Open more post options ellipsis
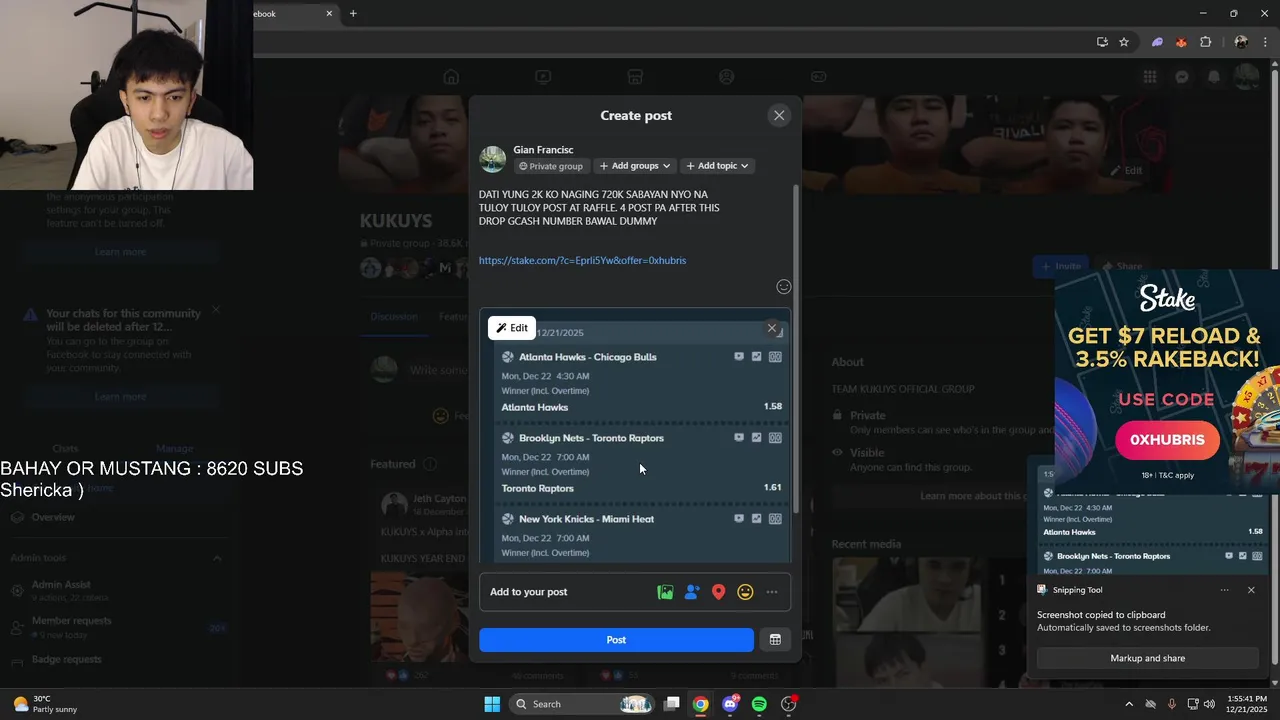 772,592
